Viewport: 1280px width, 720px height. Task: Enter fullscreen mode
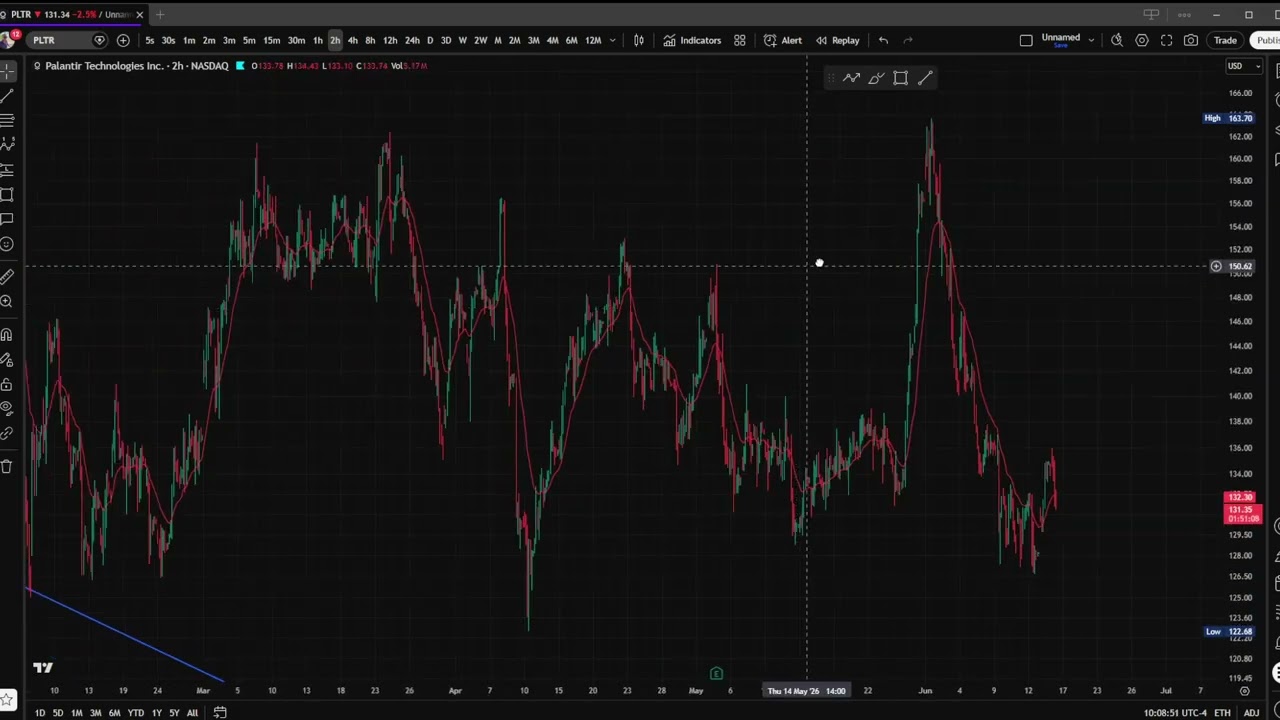coord(1166,40)
